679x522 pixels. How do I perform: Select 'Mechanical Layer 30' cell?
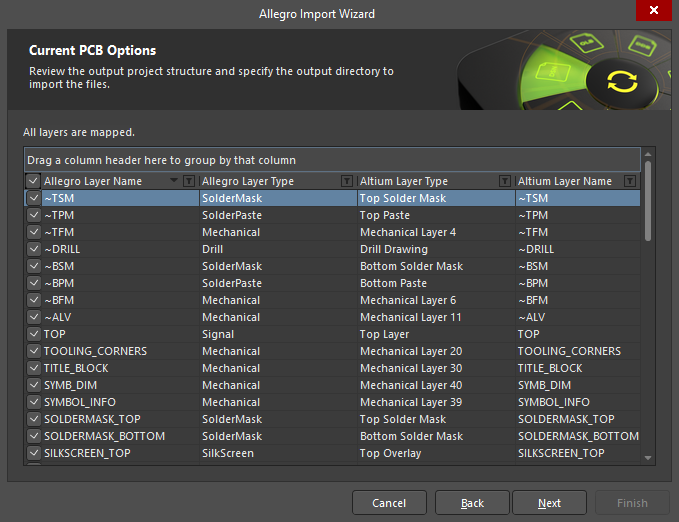point(436,368)
